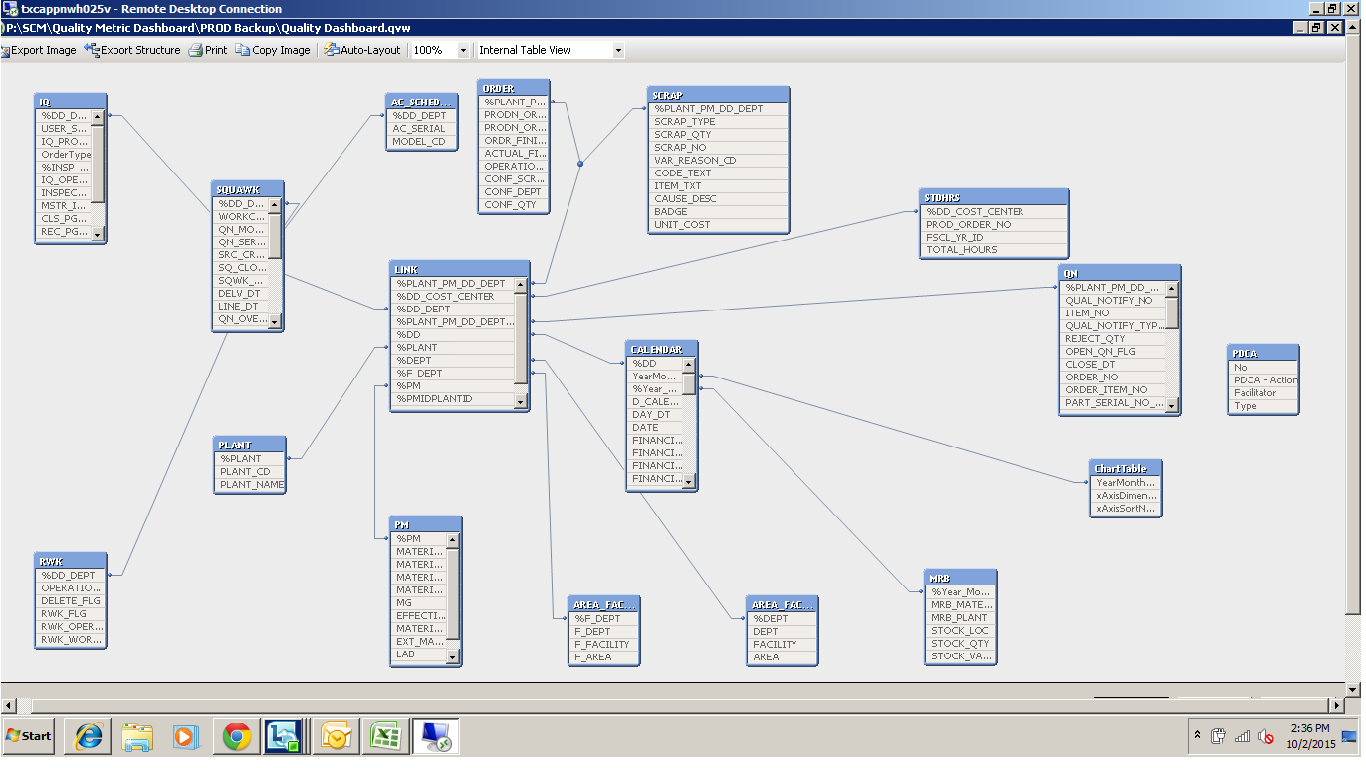
Task: Click the Print toolbar button
Action: [x=208, y=50]
